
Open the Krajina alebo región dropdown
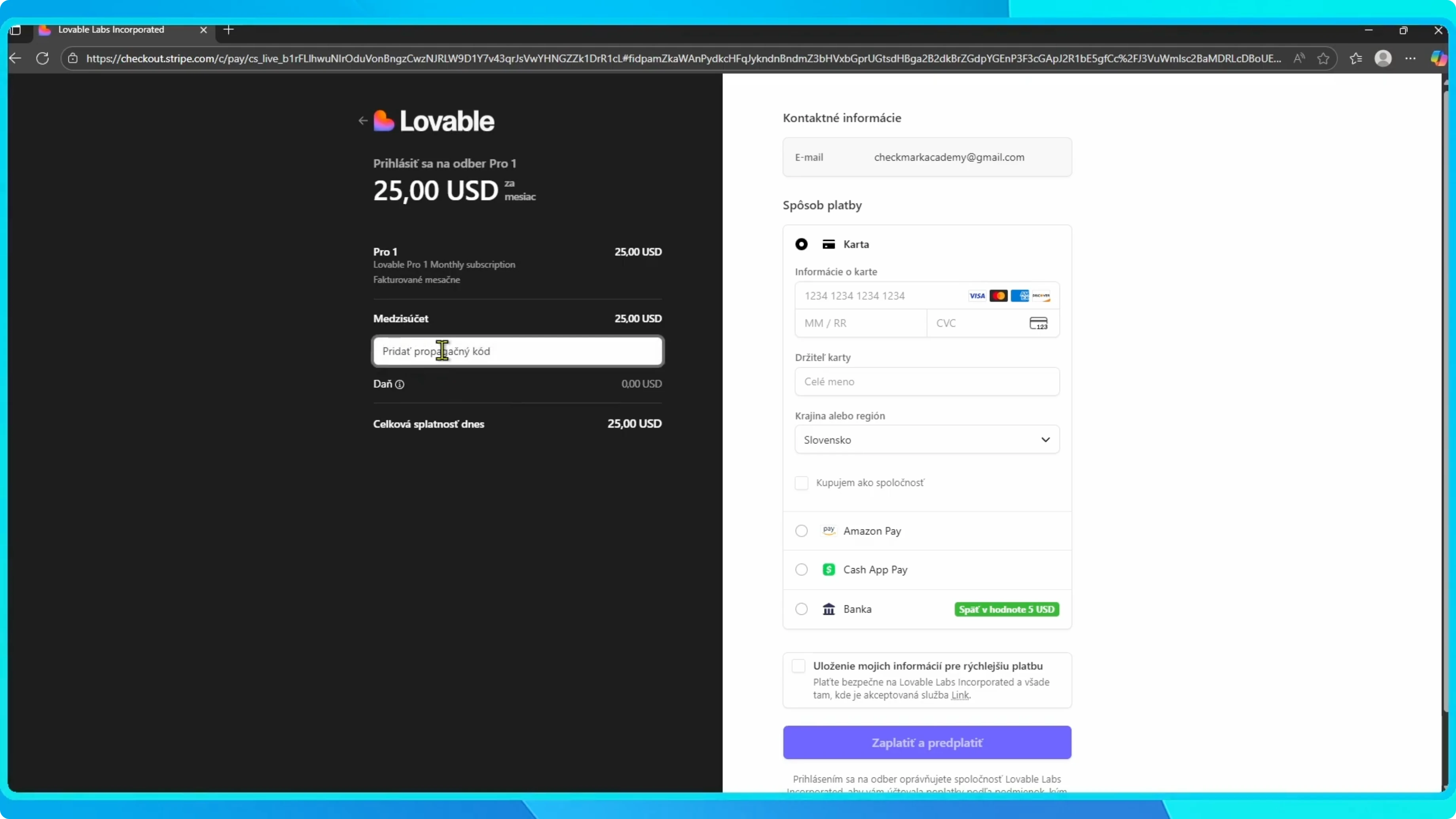pos(927,440)
